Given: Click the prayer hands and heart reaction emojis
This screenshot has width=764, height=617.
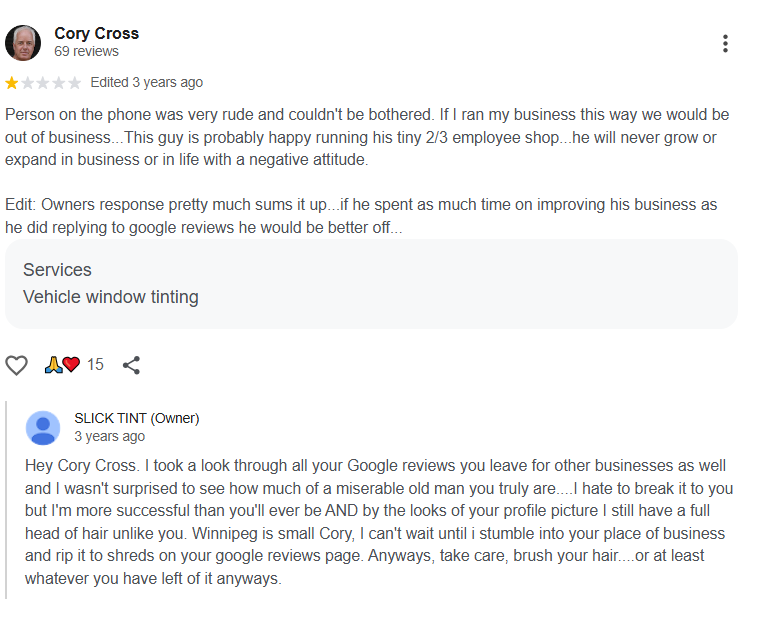Looking at the screenshot, I should 62,365.
